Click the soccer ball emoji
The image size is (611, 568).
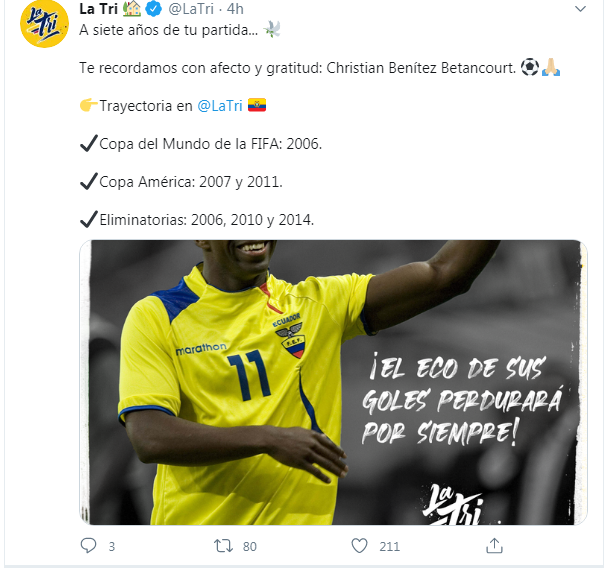[x=530, y=67]
